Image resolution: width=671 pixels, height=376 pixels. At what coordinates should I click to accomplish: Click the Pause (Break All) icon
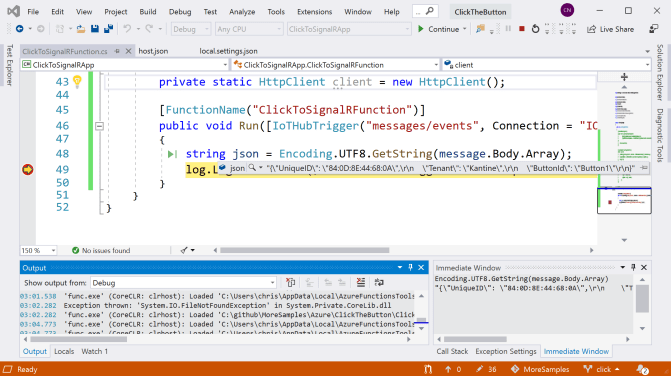[x=508, y=29]
